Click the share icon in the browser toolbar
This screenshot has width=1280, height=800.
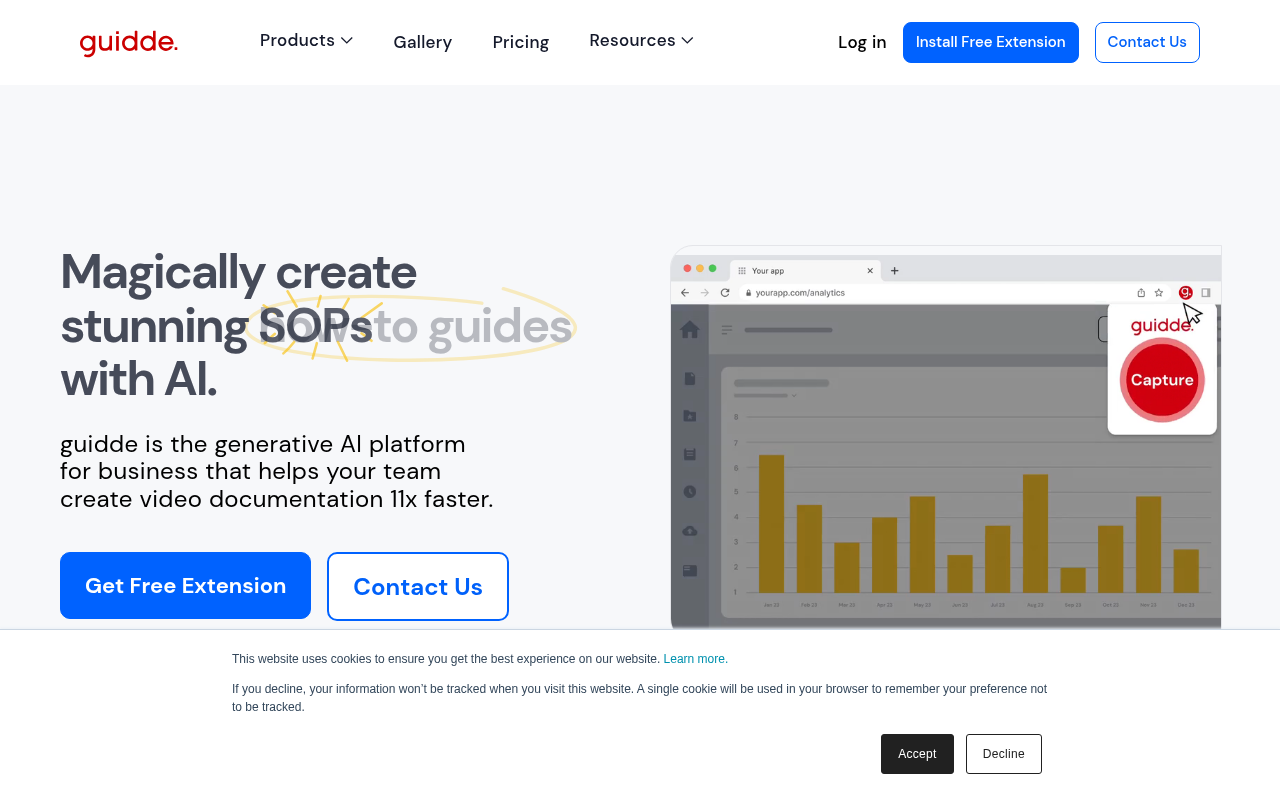coord(1141,292)
